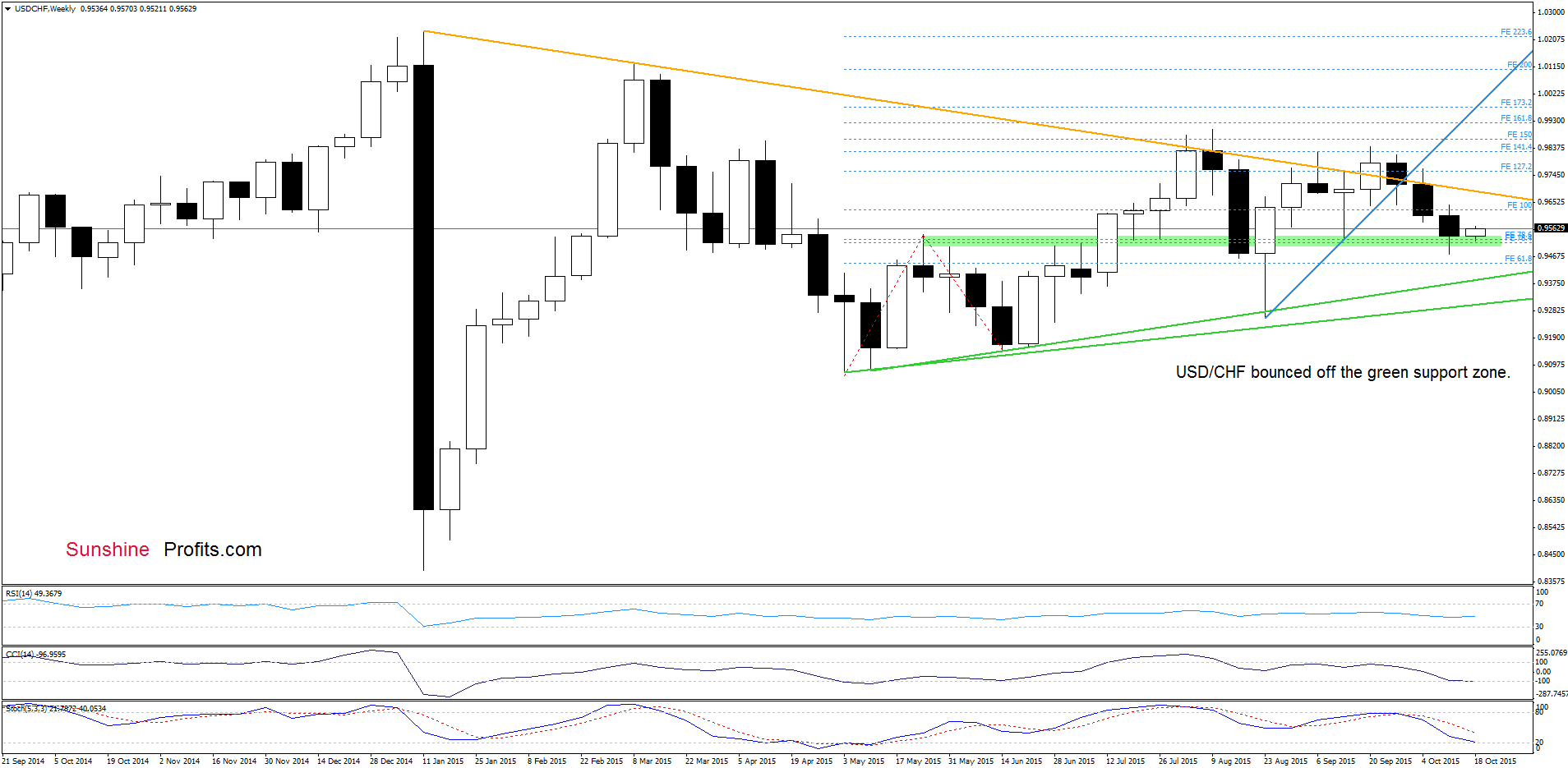This screenshot has width=1568, height=768.
Task: Click the 5 Apr 2015 date label
Action: [x=757, y=761]
